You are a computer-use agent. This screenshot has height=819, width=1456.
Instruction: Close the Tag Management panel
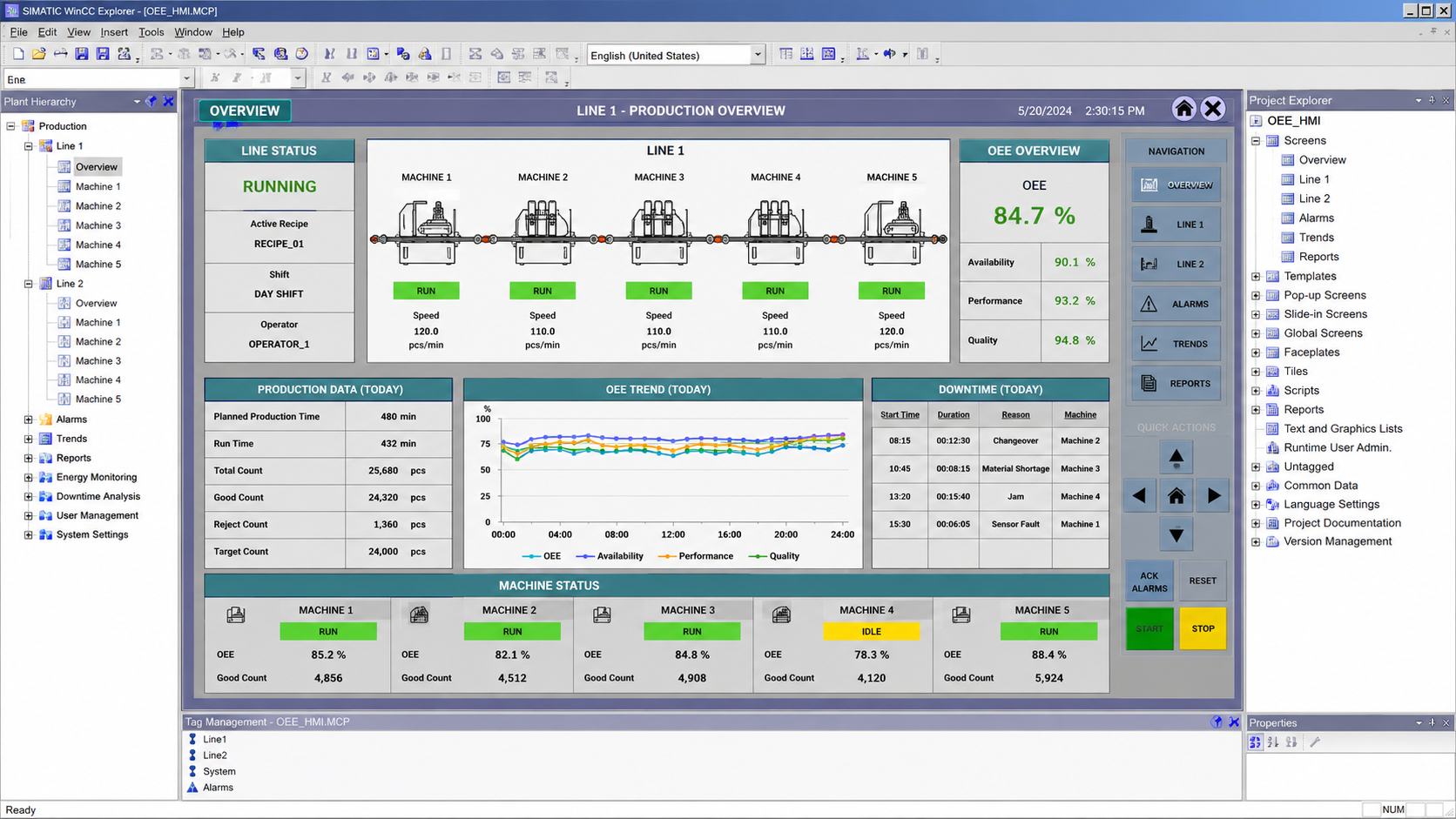pyautogui.click(x=1234, y=722)
